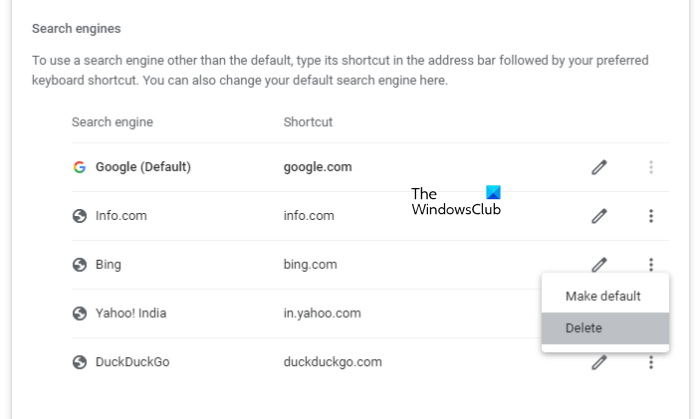Click the Google logo icon

[79, 167]
